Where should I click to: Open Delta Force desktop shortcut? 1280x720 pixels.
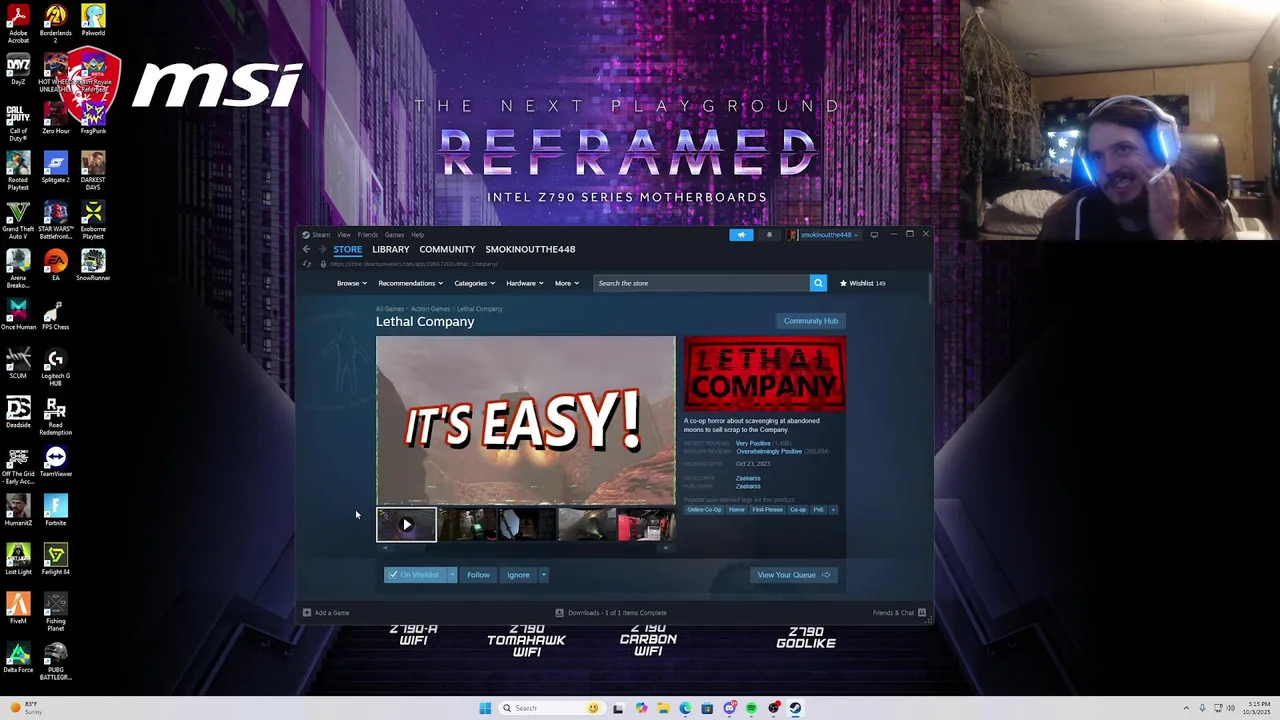click(18, 657)
